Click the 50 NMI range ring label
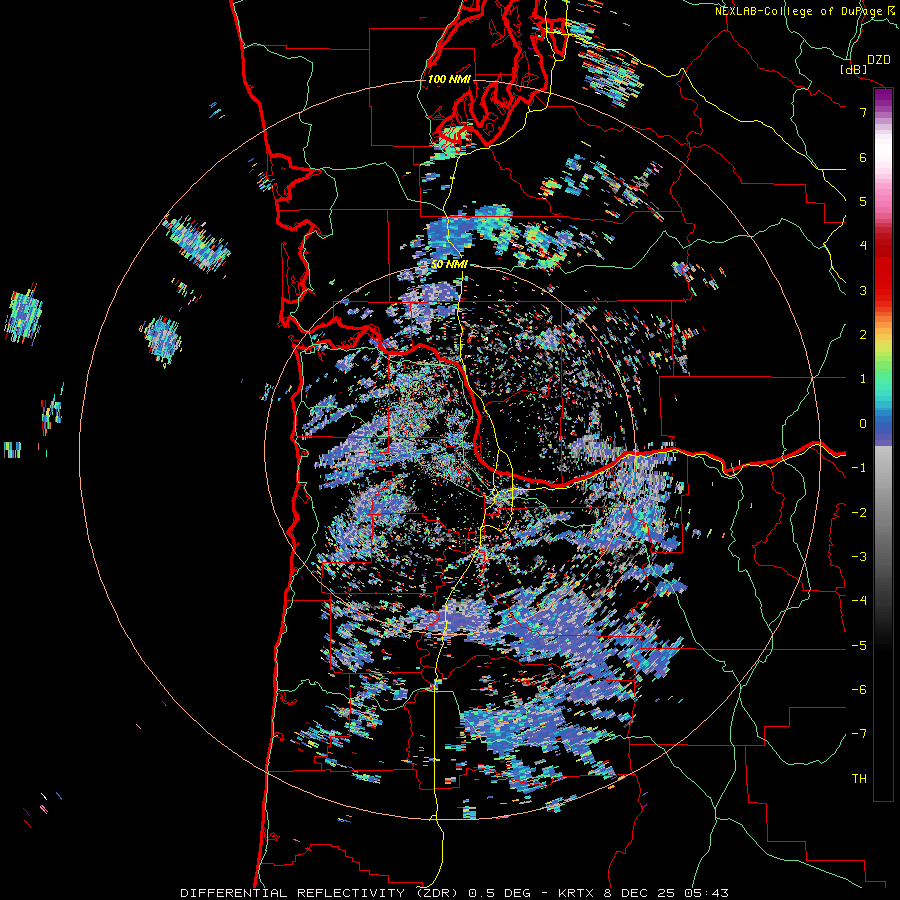The width and height of the screenshot is (900, 900). coord(449,265)
